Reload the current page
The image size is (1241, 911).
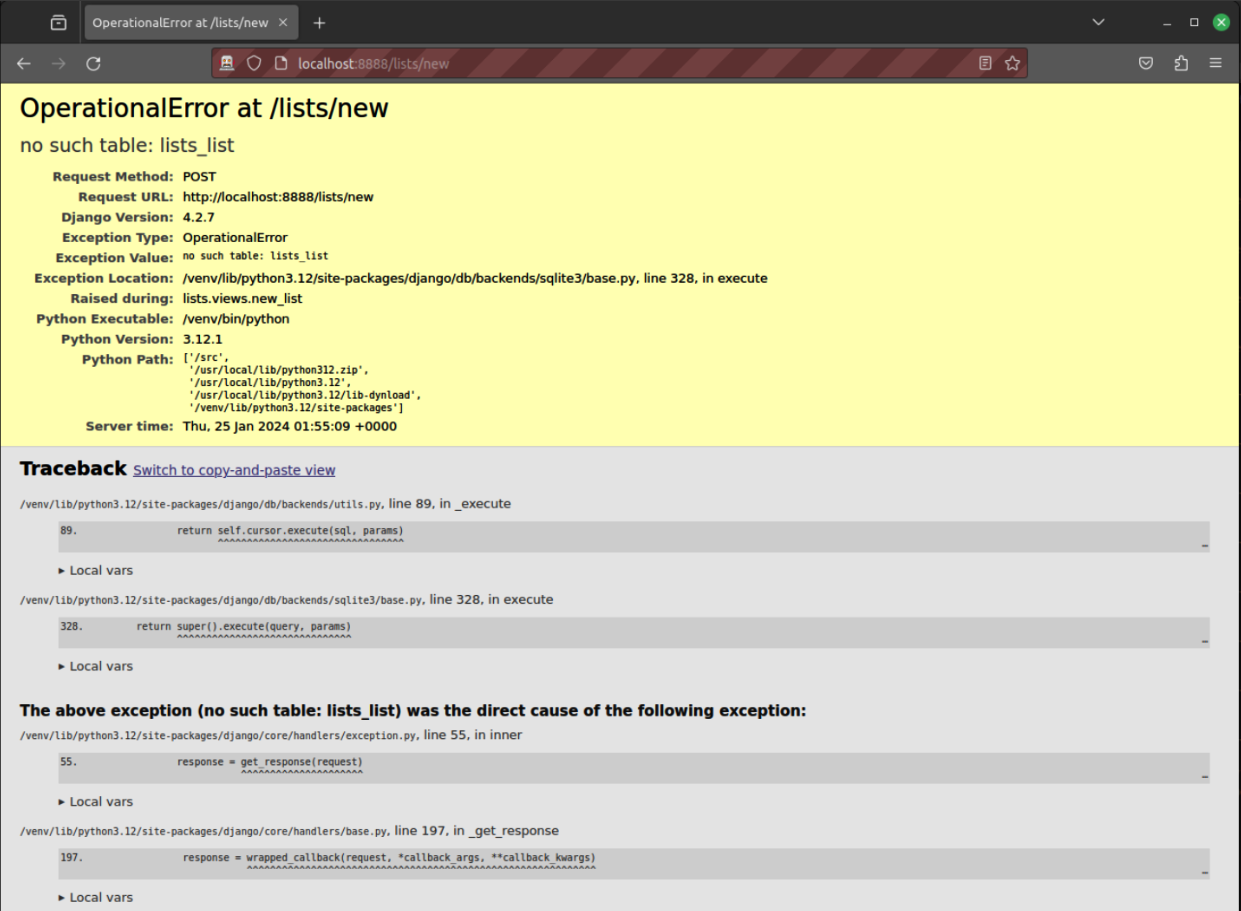coord(93,63)
